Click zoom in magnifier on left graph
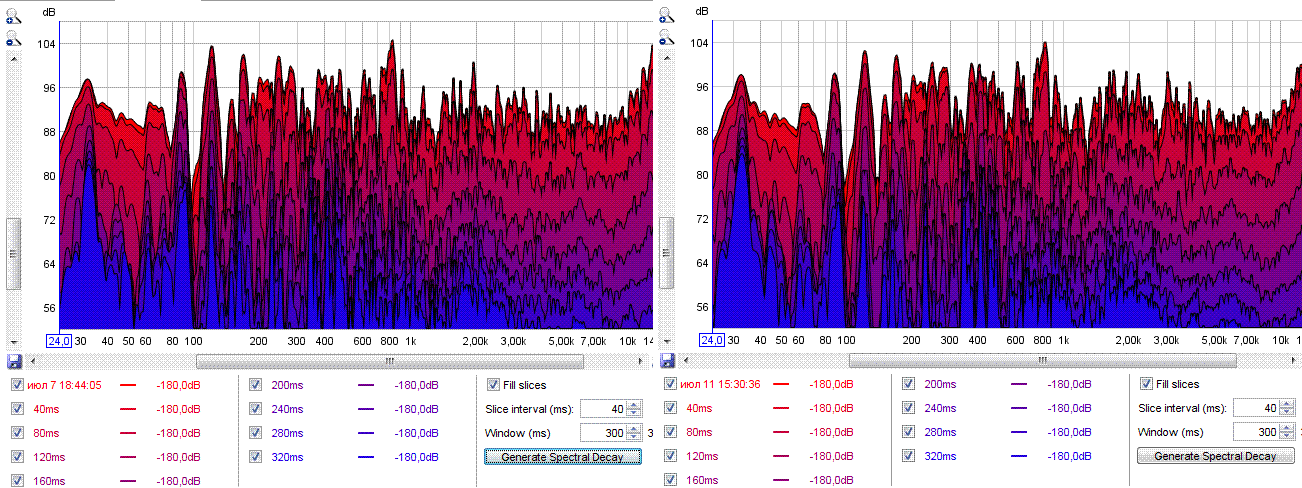1302x488 pixels. click(14, 15)
